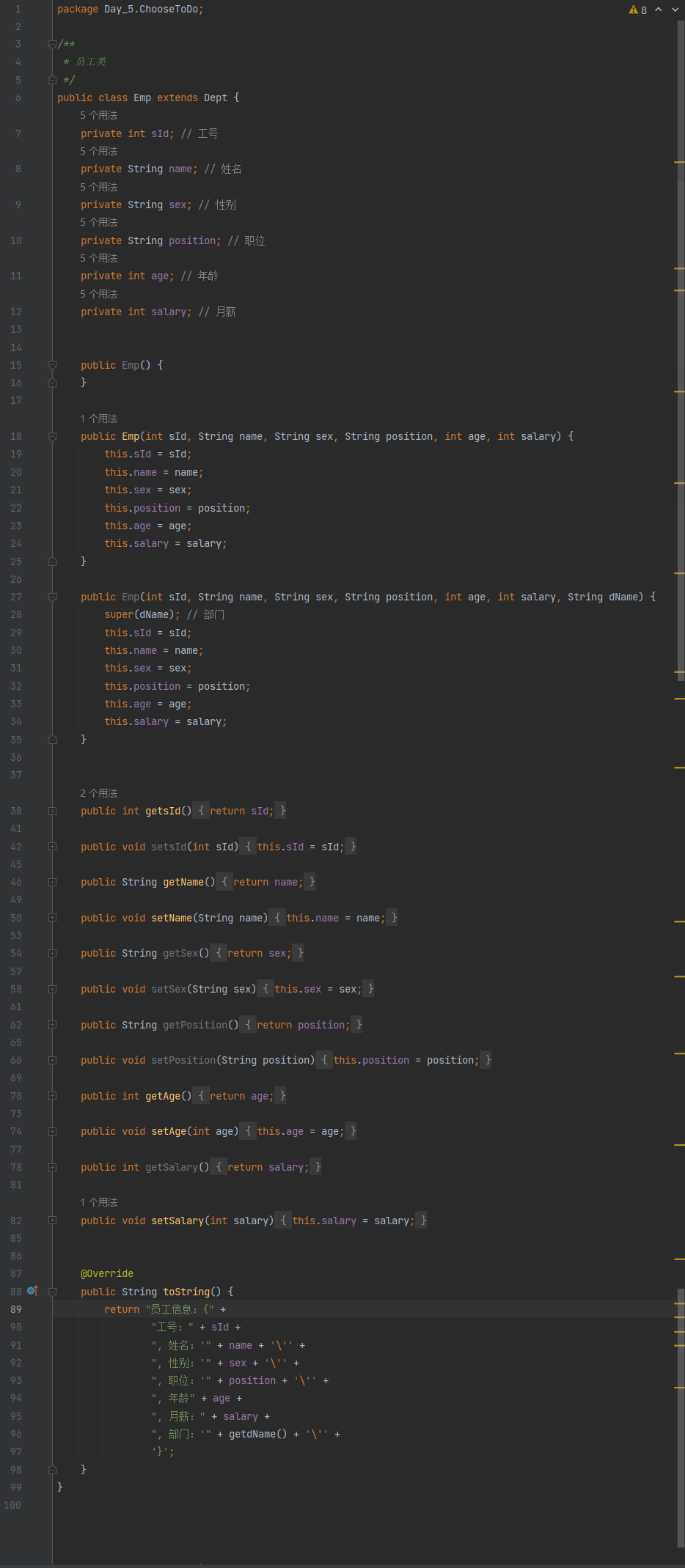The image size is (685, 1568).
Task: Go to next highlighted problem arrow
Action: coord(675,10)
